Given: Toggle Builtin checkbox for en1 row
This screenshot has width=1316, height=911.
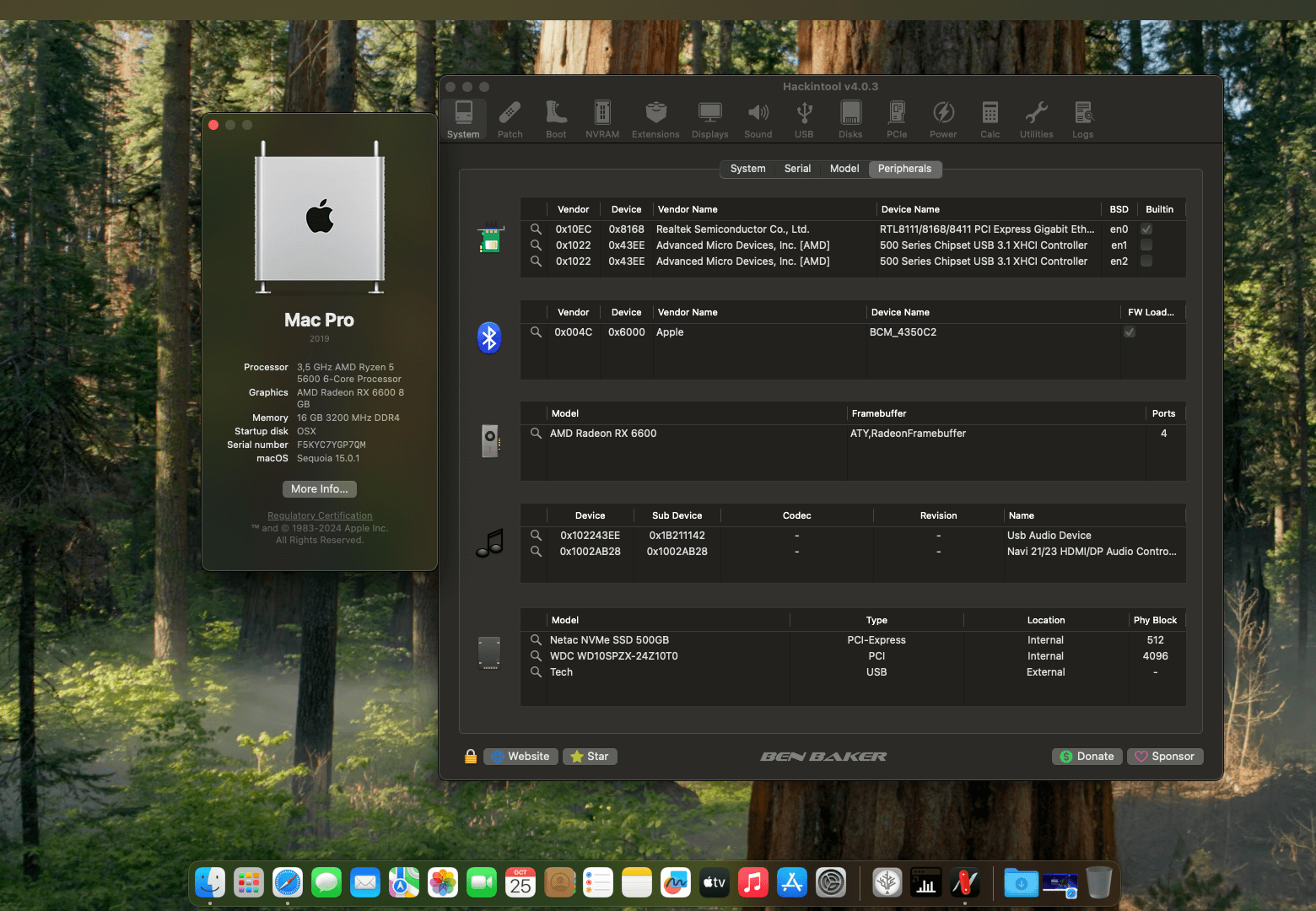Looking at the screenshot, I should [x=1146, y=245].
